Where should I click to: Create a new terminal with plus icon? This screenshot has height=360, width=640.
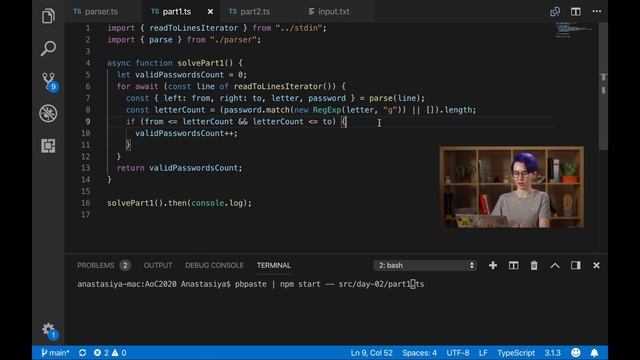pos(493,265)
